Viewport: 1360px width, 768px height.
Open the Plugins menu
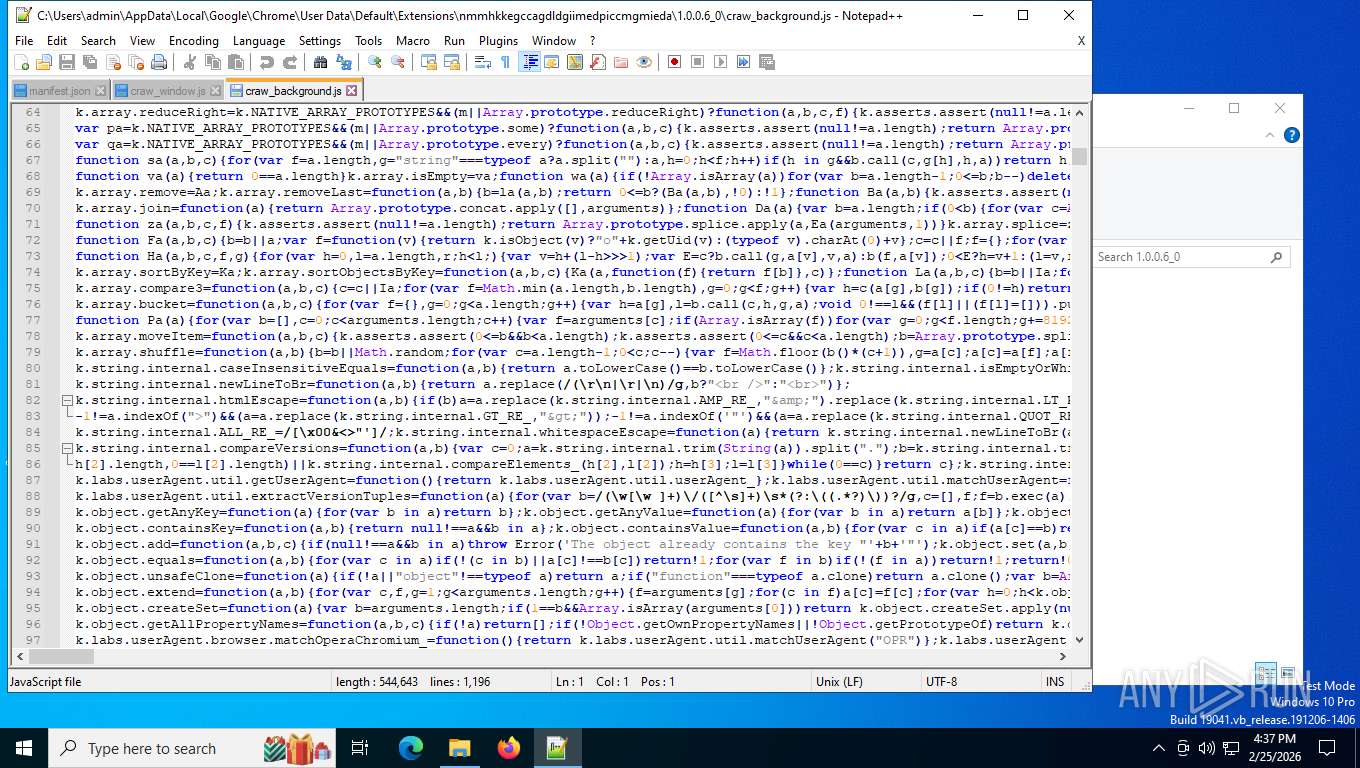click(498, 41)
